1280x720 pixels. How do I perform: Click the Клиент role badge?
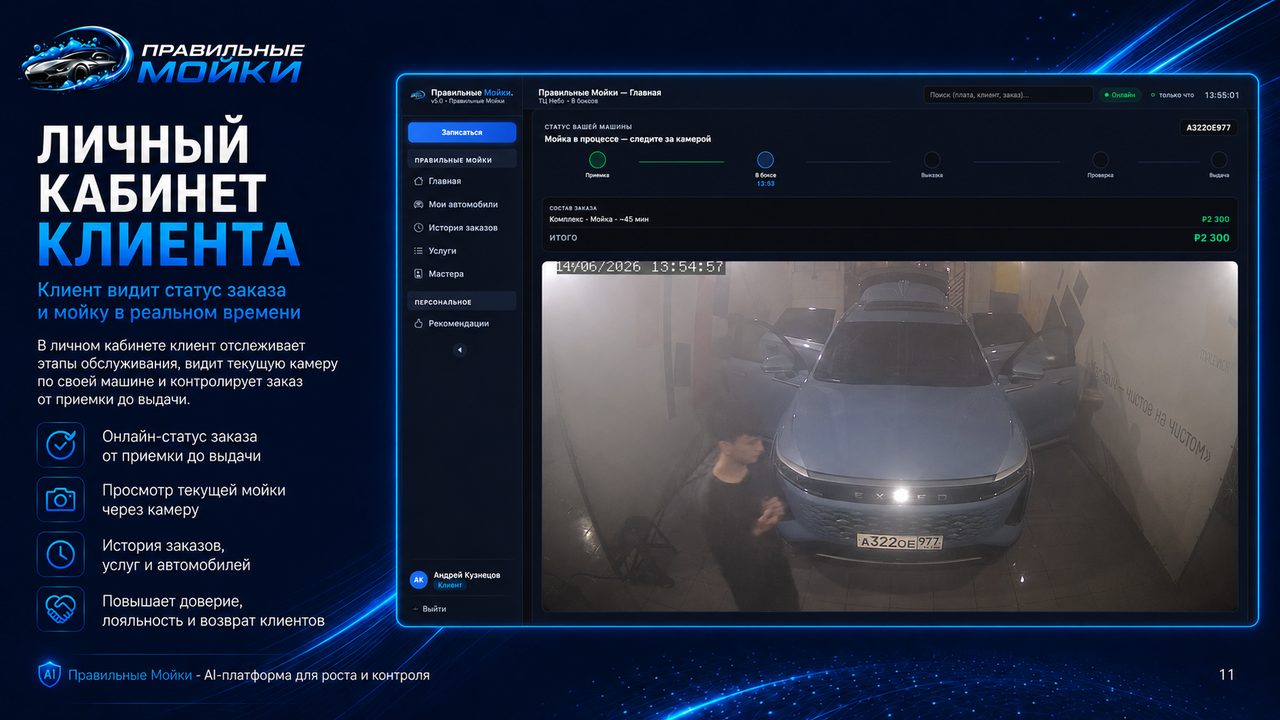[x=450, y=585]
